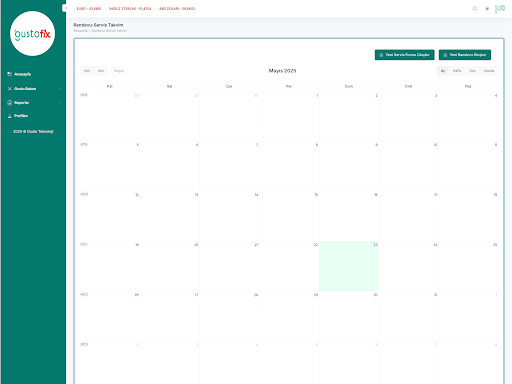Click the Çar column header
512x384 pixels.
(x=229, y=86)
